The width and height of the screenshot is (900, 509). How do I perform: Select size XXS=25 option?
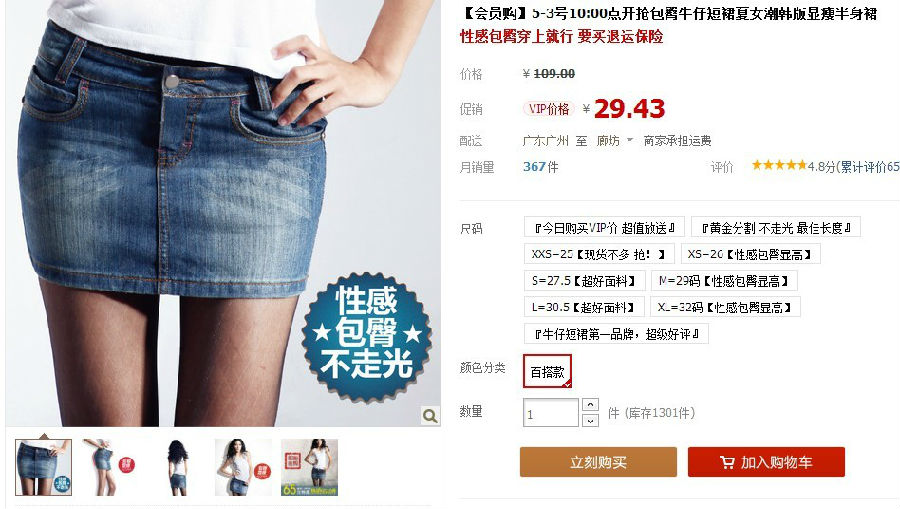click(599, 254)
